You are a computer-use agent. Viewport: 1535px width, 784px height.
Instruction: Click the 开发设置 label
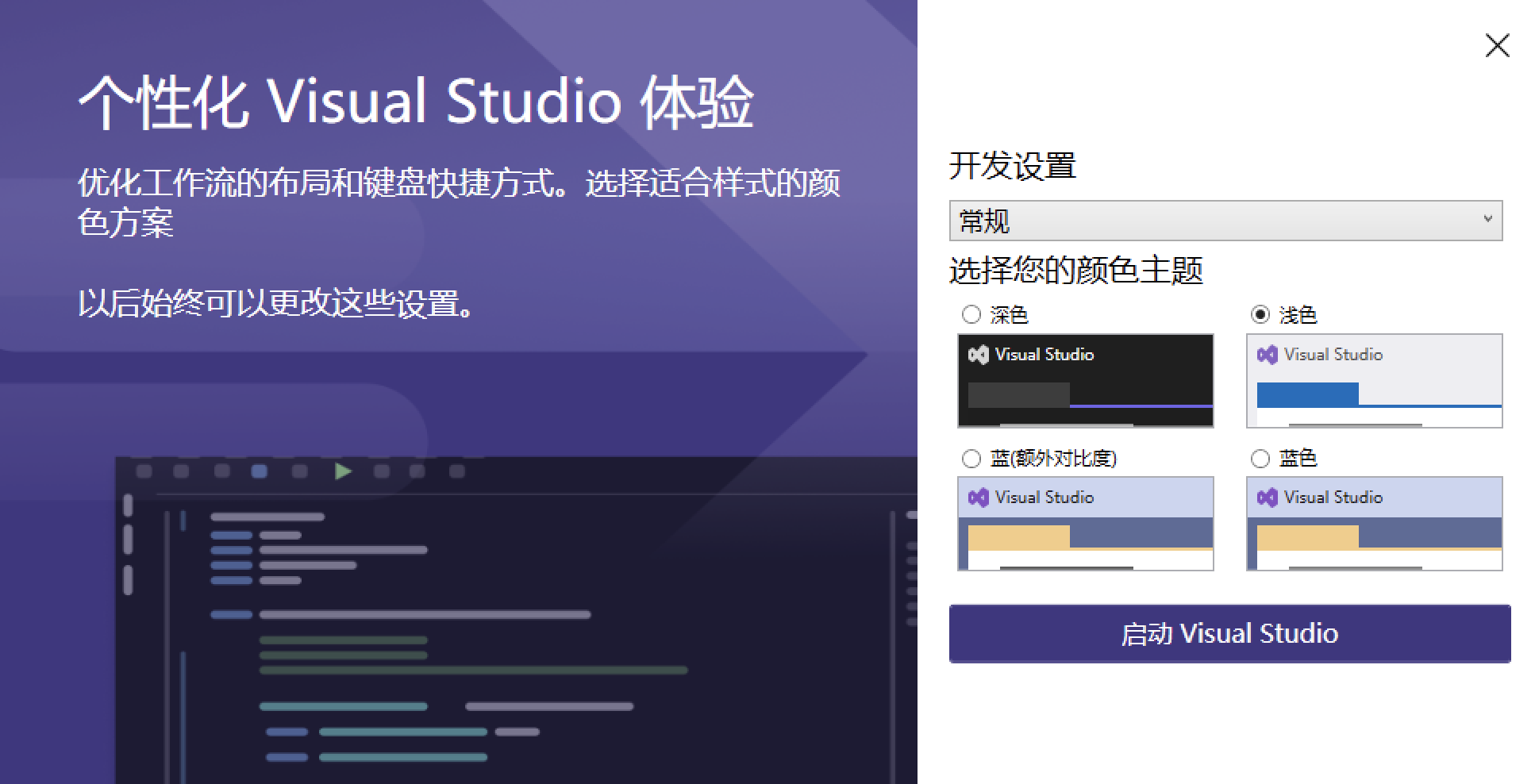tap(1013, 166)
